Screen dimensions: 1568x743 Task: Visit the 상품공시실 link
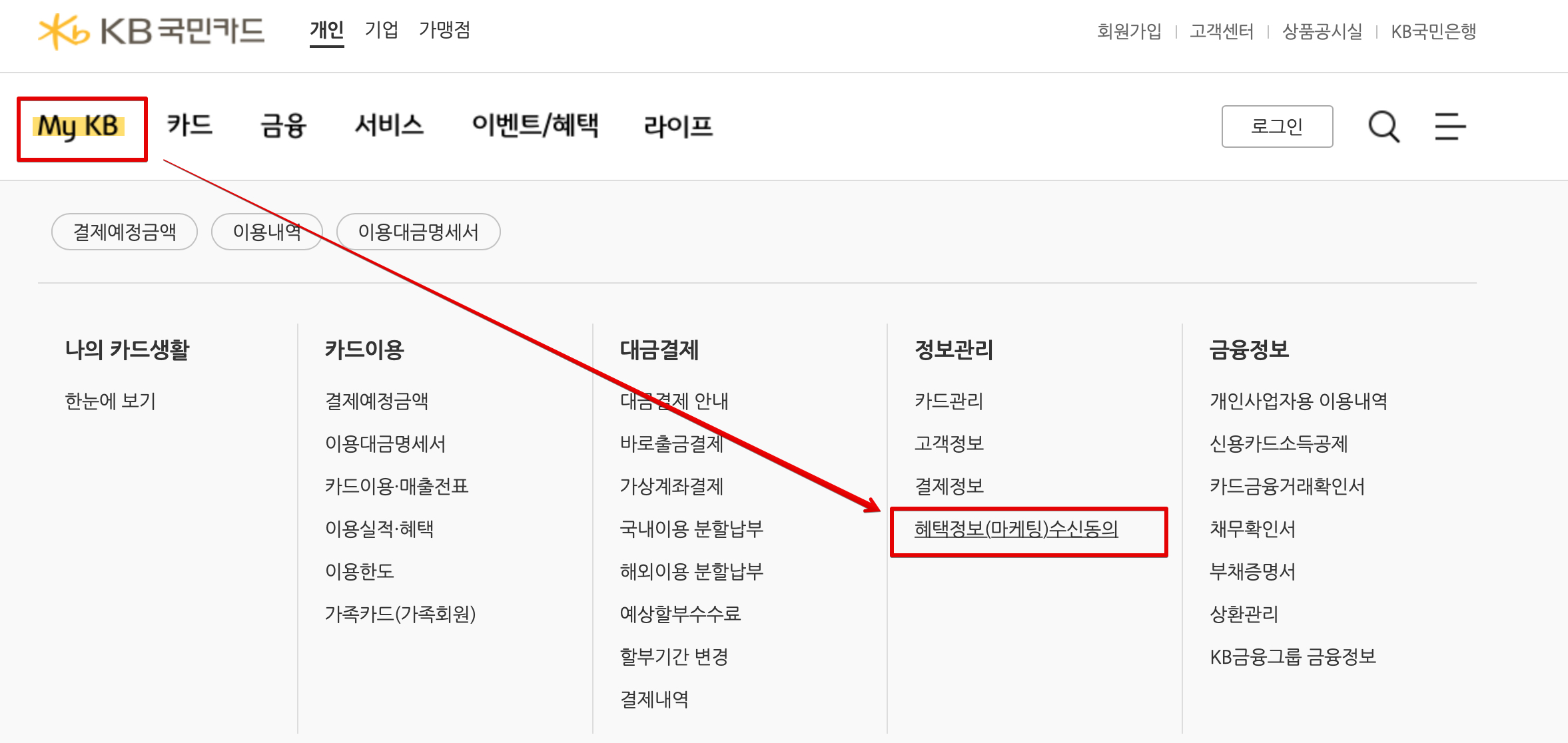click(x=1322, y=31)
